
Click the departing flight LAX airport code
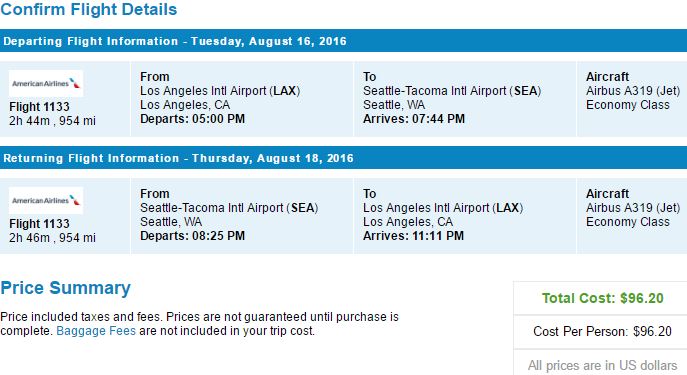(285, 91)
